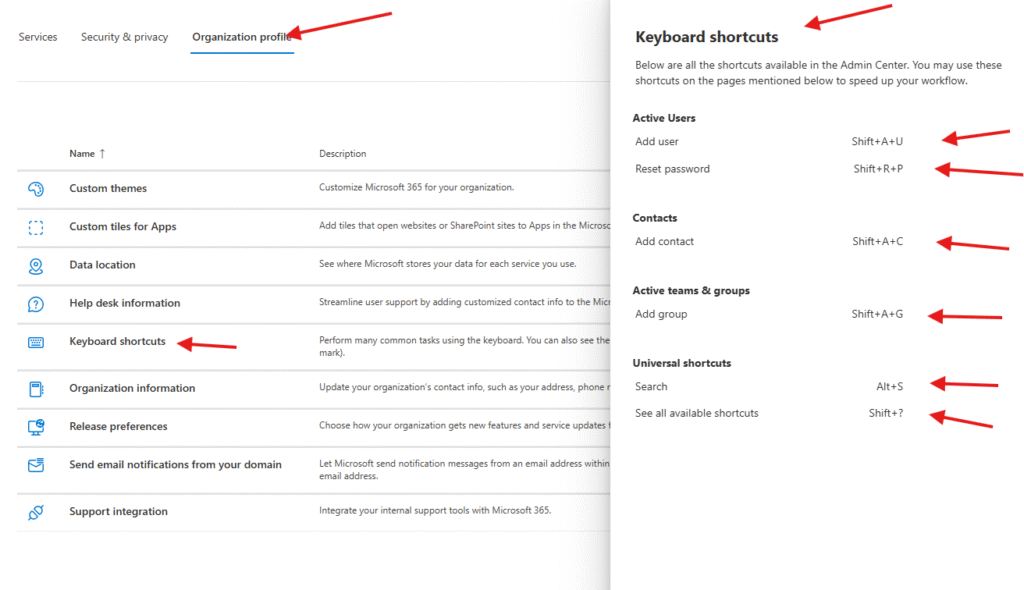
Task: Click the Keyboard shortcuts keyboard icon
Action: pyautogui.click(x=36, y=342)
